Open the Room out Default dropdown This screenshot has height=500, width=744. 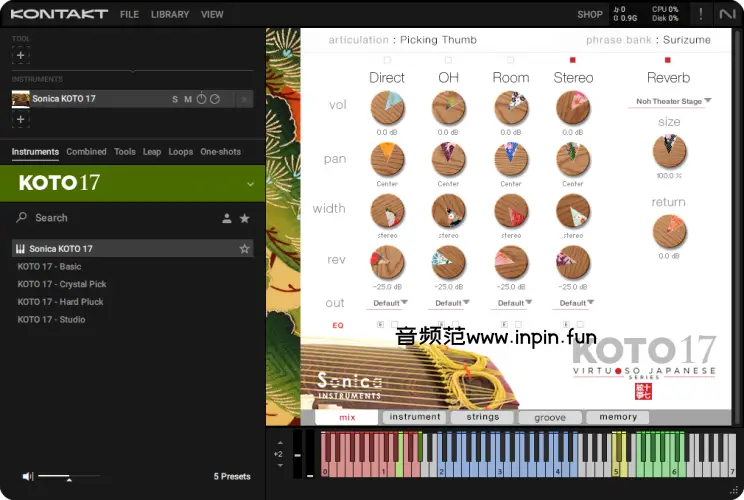tap(512, 303)
